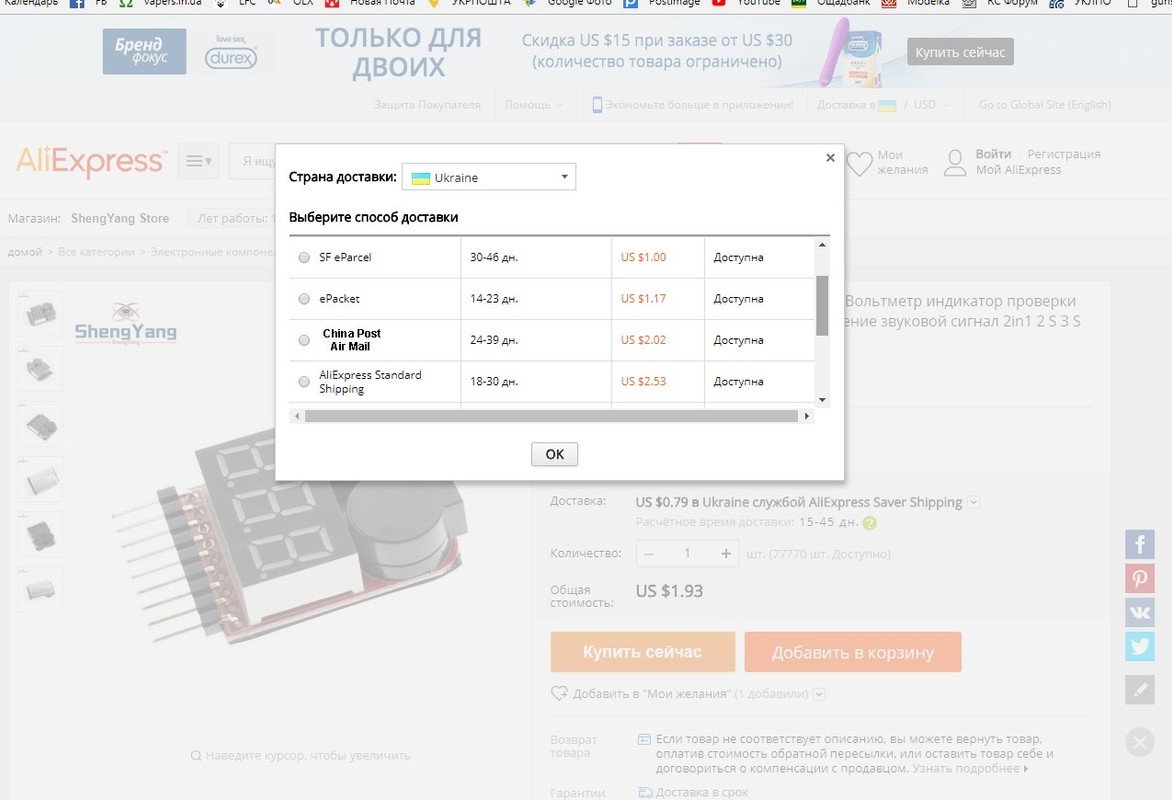Screen dimensions: 1172x800
Task: Share product on Pinterest
Action: (x=1140, y=579)
